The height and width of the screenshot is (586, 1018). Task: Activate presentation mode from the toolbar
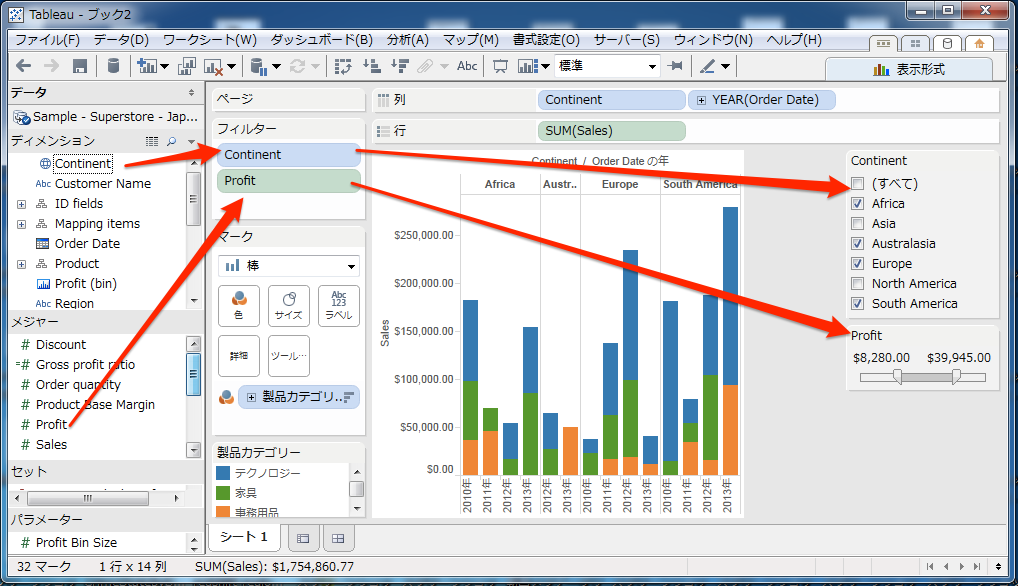[499, 67]
